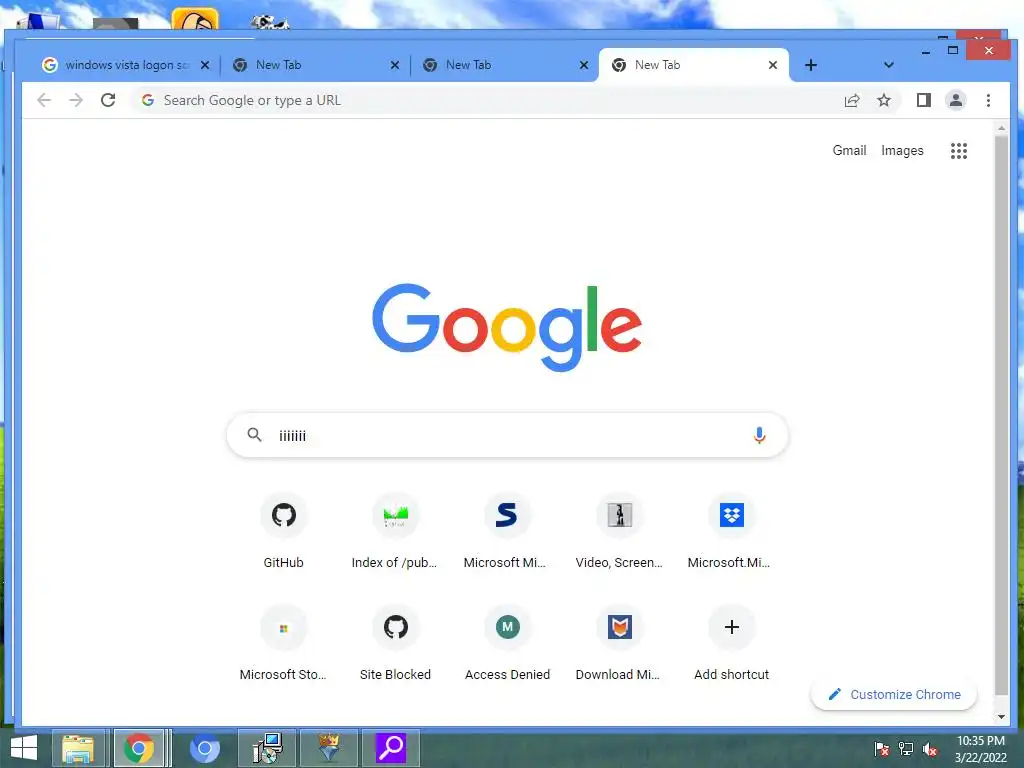Open File Explorer from taskbar

(x=78, y=748)
